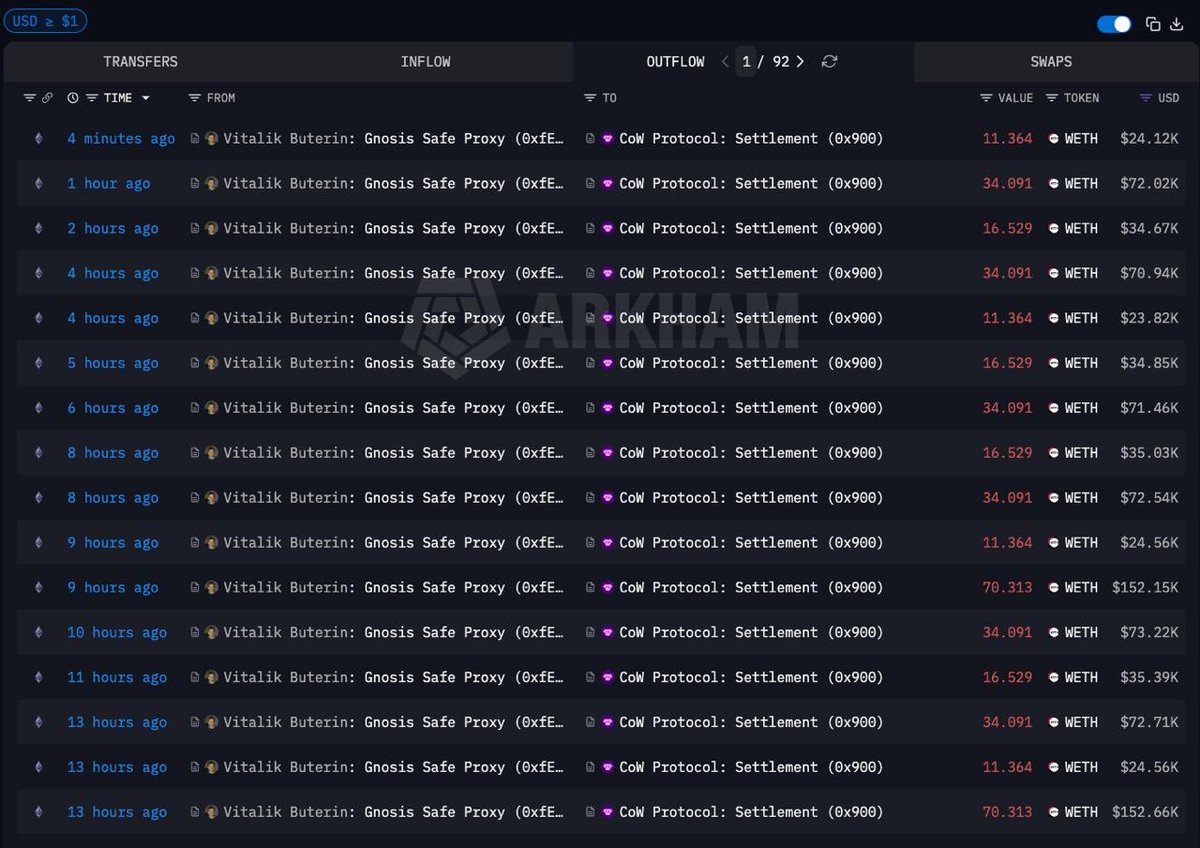Switch to the TRANSFERS tab

(x=141, y=62)
